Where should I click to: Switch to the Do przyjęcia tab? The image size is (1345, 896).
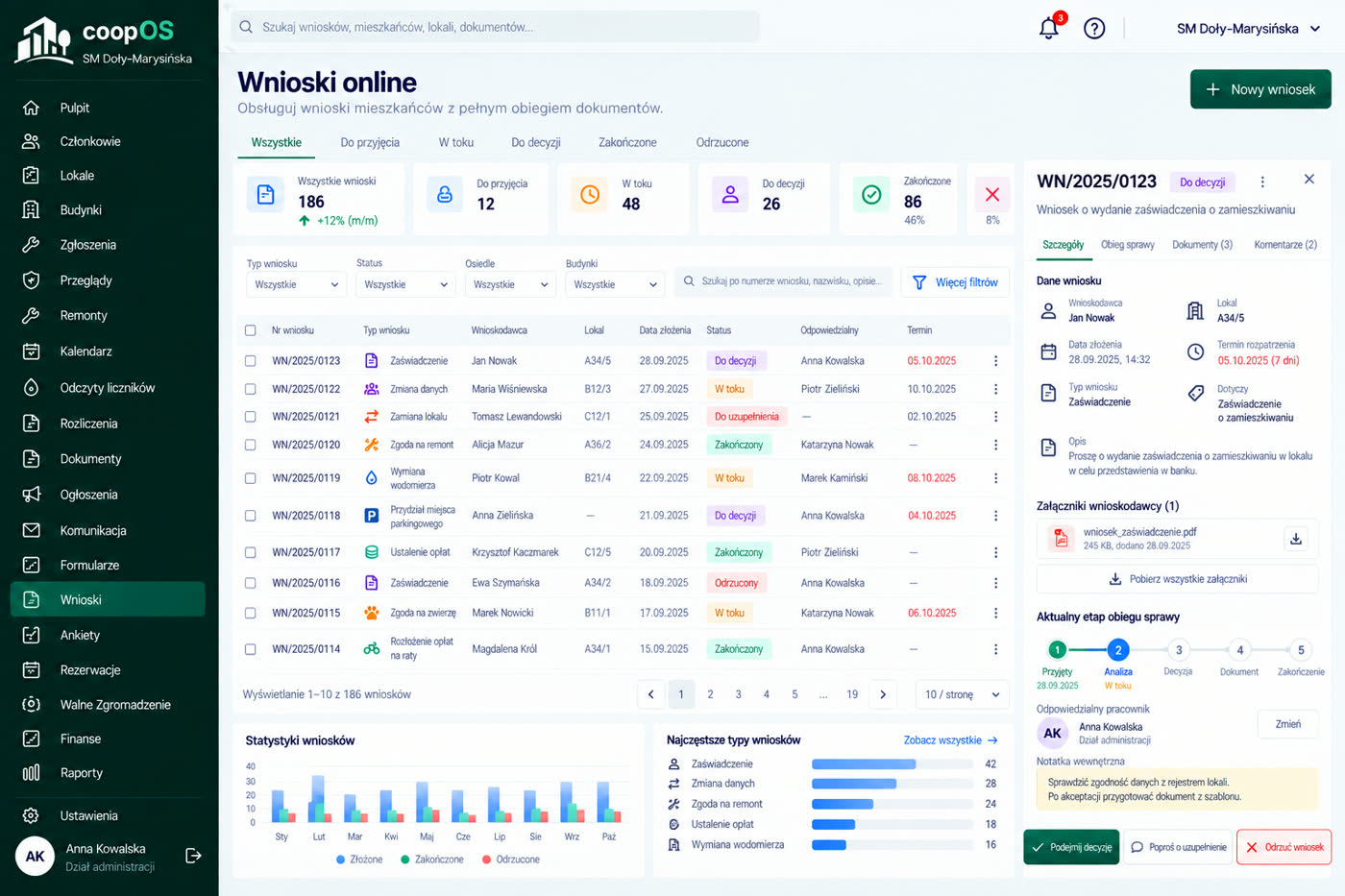(x=370, y=142)
